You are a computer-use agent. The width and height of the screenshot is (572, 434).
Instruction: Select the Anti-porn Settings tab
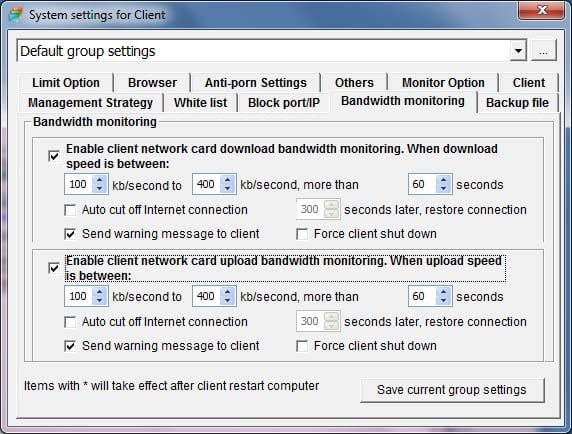click(255, 83)
